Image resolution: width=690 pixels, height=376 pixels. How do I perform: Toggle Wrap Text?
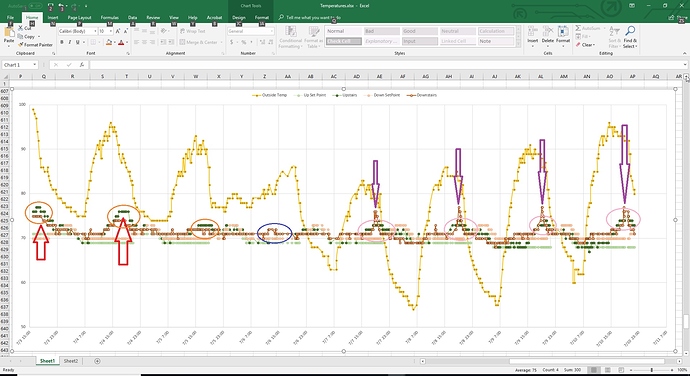192,31
